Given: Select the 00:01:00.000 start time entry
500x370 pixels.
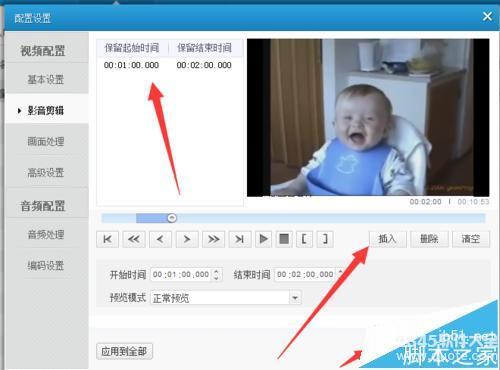Looking at the screenshot, I should coord(131,65).
